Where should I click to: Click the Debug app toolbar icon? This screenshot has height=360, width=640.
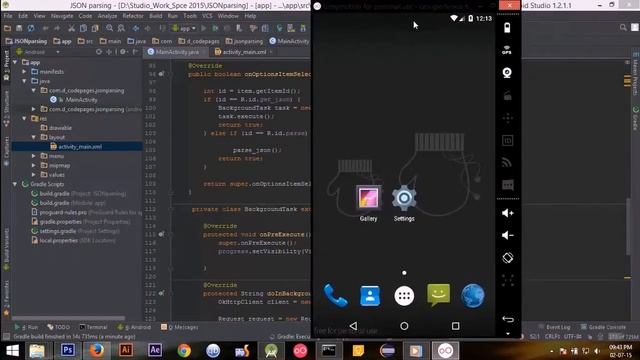click(216, 28)
